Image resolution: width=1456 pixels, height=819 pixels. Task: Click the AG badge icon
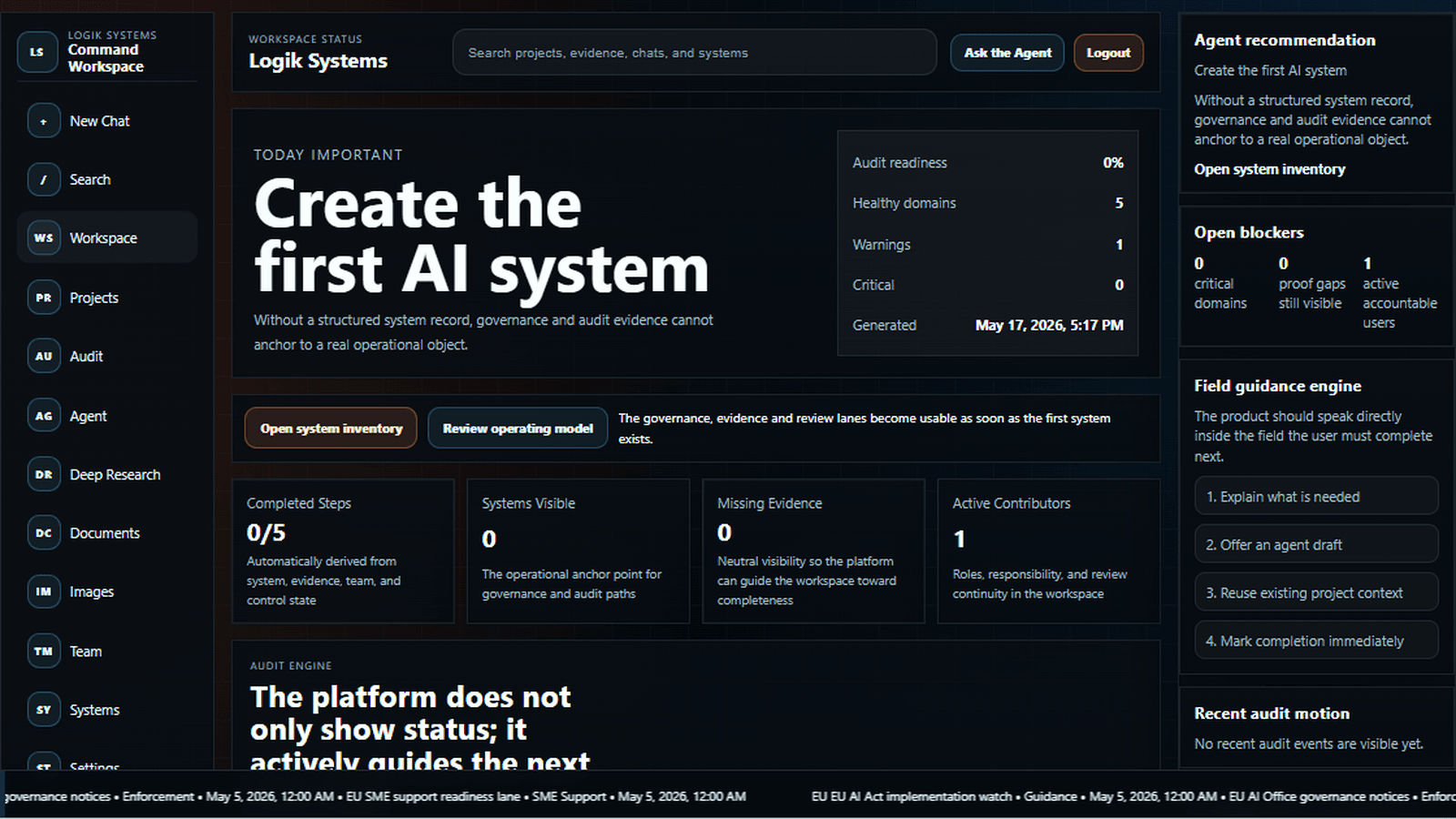44,416
